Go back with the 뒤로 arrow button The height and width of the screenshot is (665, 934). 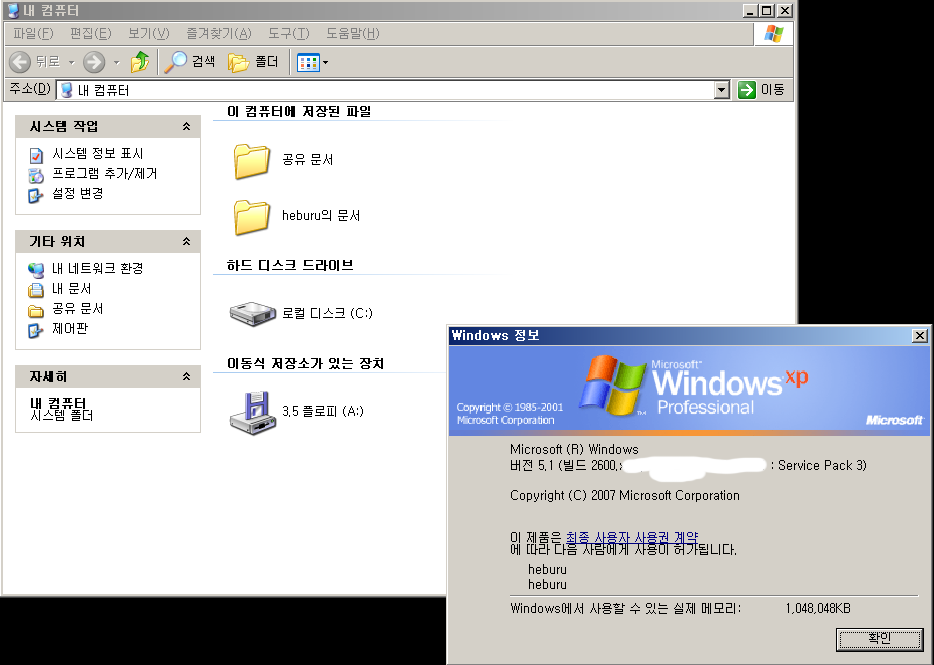[35, 62]
